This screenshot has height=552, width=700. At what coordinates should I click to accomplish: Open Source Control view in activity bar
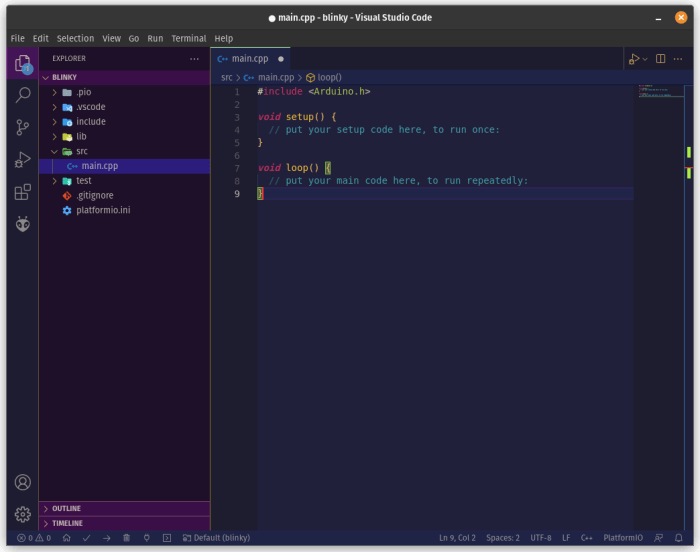tap(22, 127)
